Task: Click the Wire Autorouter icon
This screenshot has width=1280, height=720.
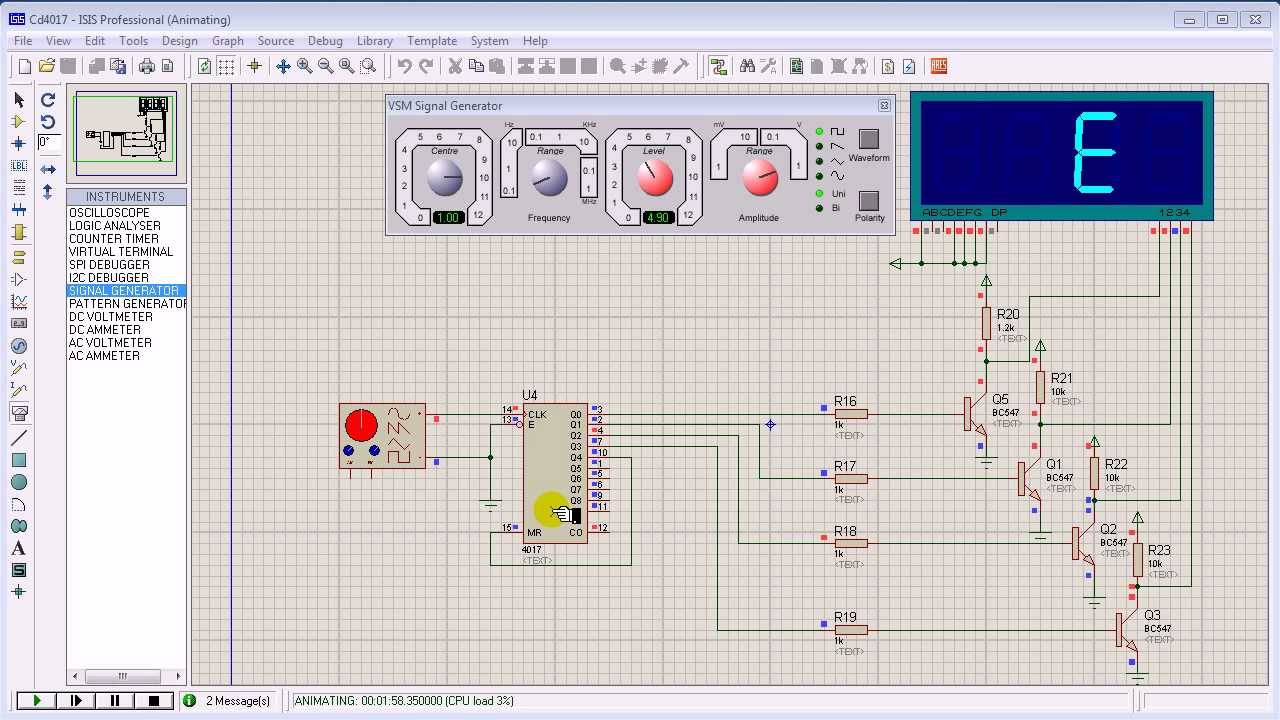Action: [x=717, y=66]
